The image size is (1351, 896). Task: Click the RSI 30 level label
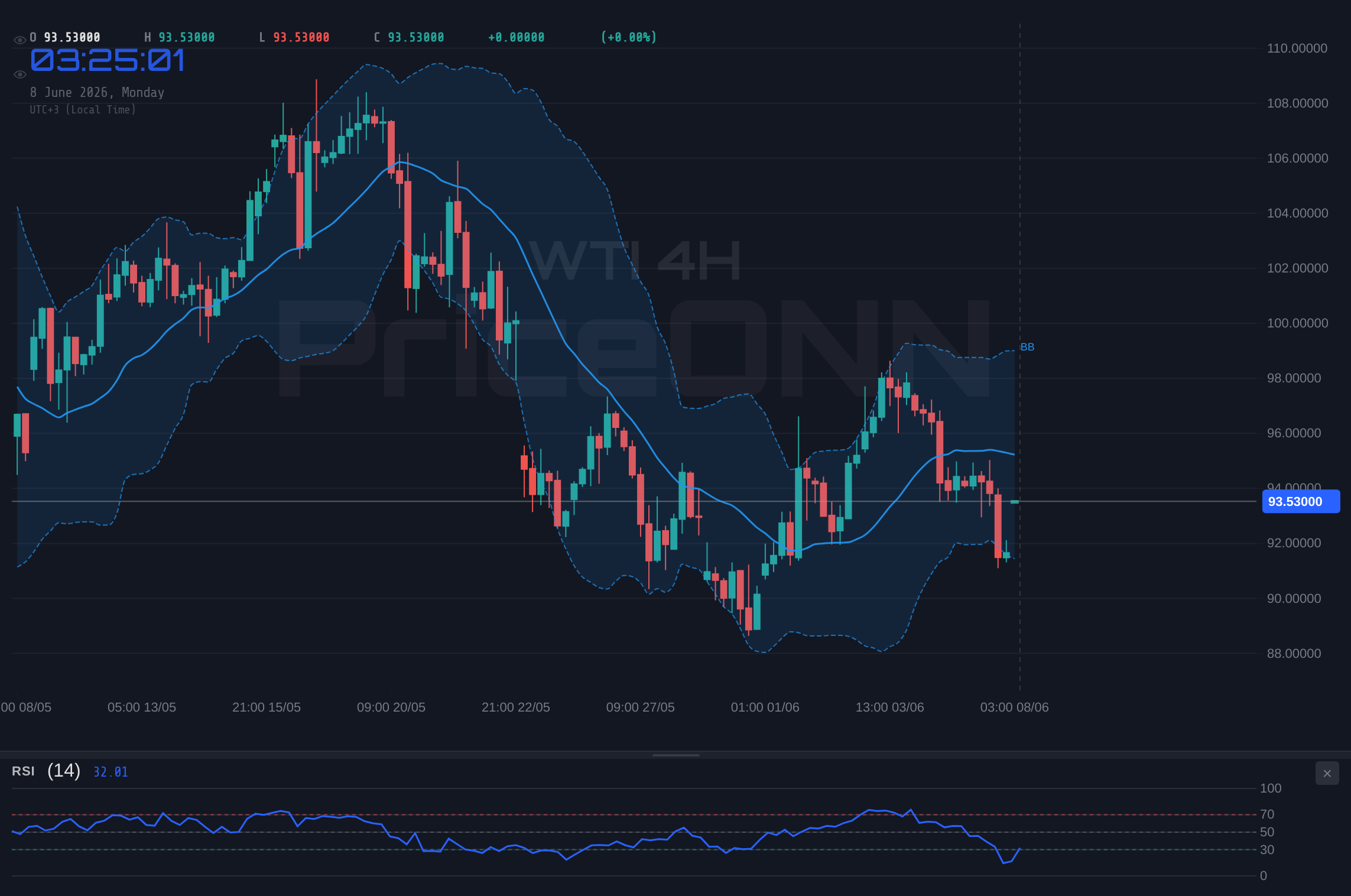click(x=1267, y=850)
